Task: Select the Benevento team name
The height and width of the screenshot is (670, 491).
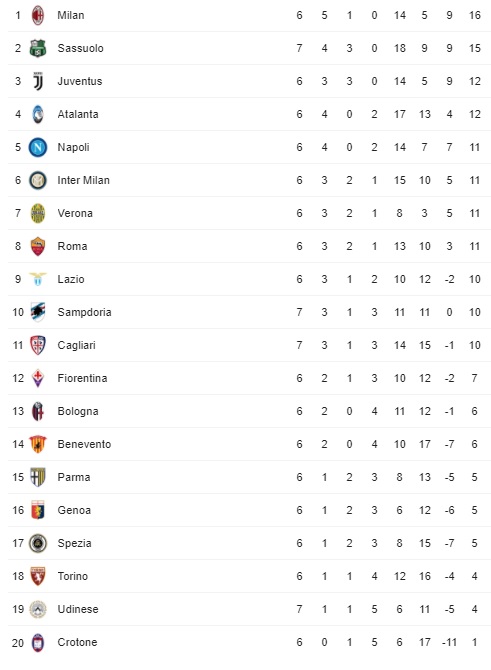Action: point(84,444)
